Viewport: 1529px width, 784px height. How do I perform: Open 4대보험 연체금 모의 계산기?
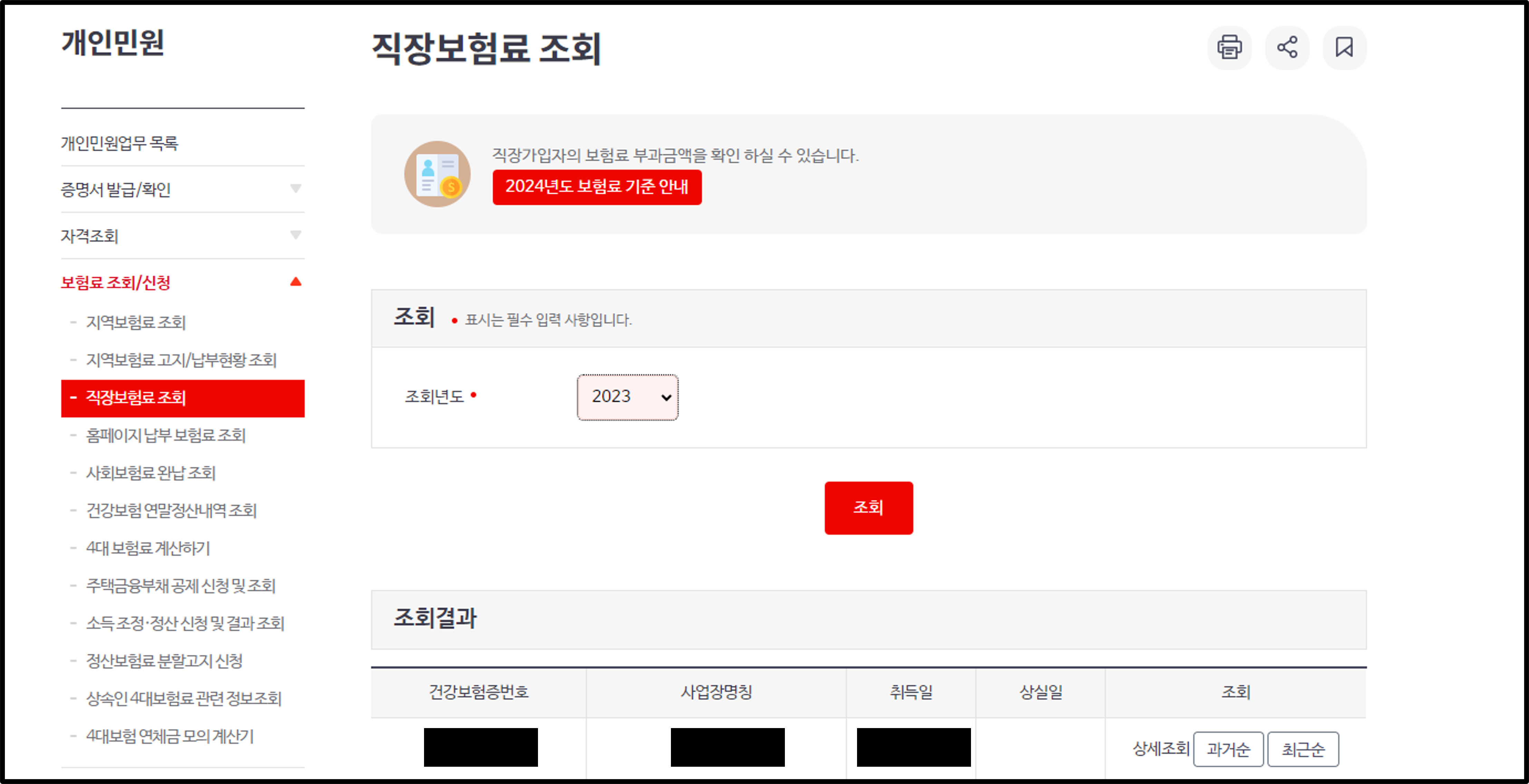coord(170,736)
